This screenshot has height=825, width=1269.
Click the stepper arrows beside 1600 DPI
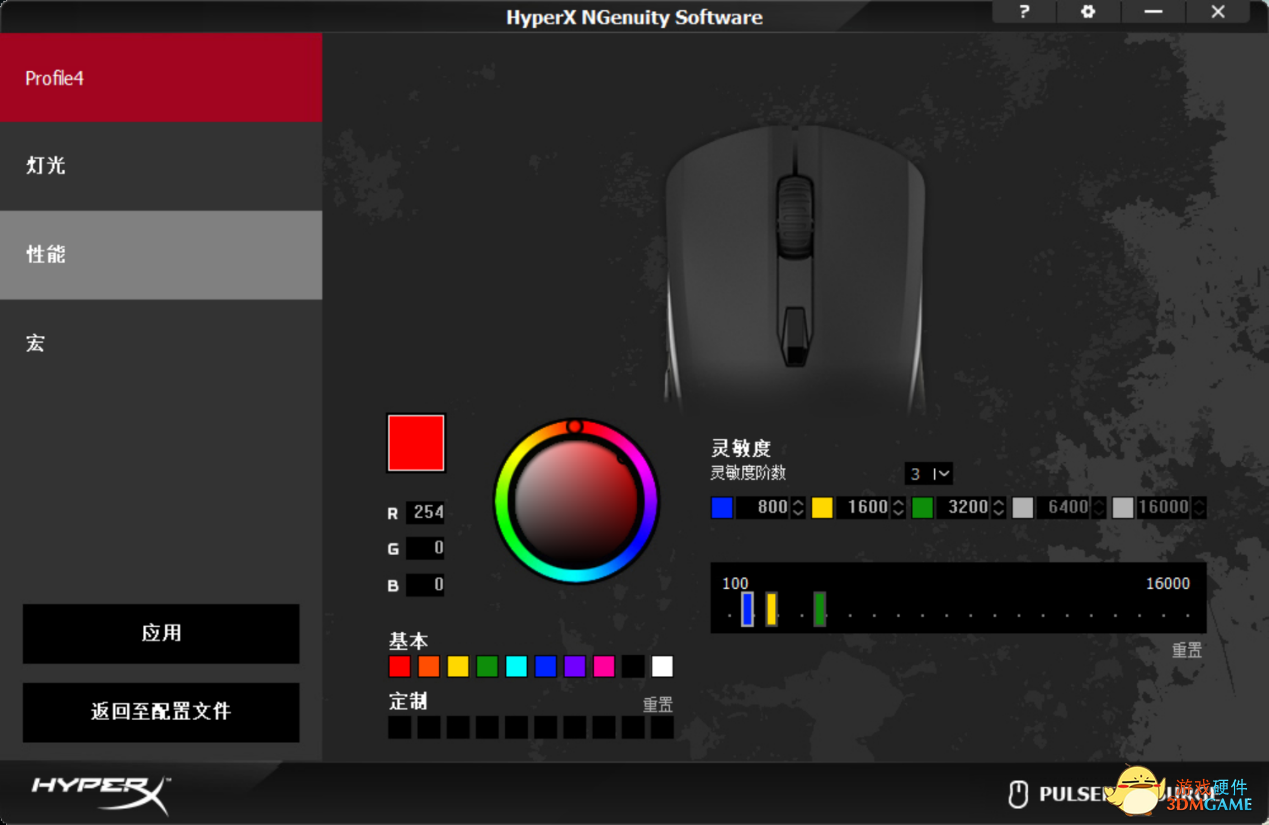[x=898, y=507]
